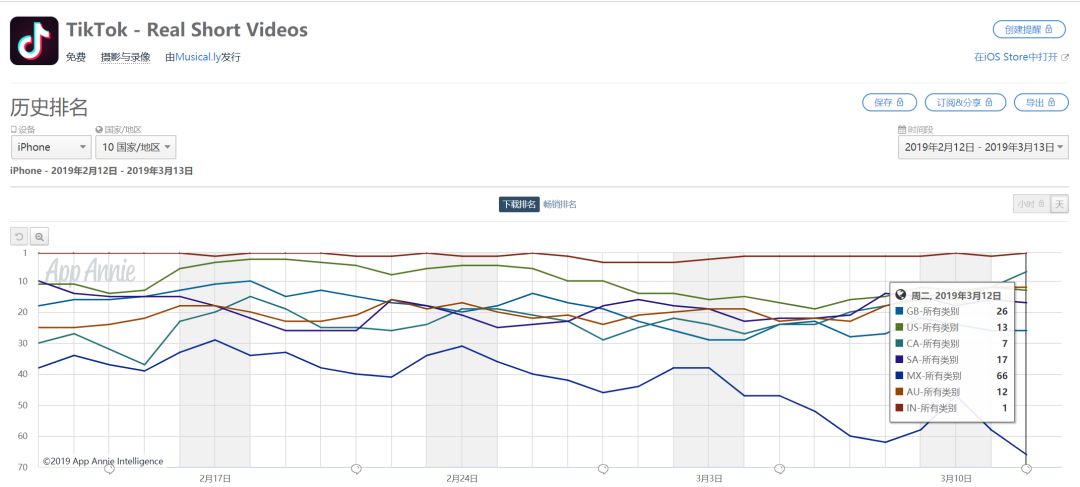
Task: Open the external link icon beside iOS Store
Action: click(1065, 58)
